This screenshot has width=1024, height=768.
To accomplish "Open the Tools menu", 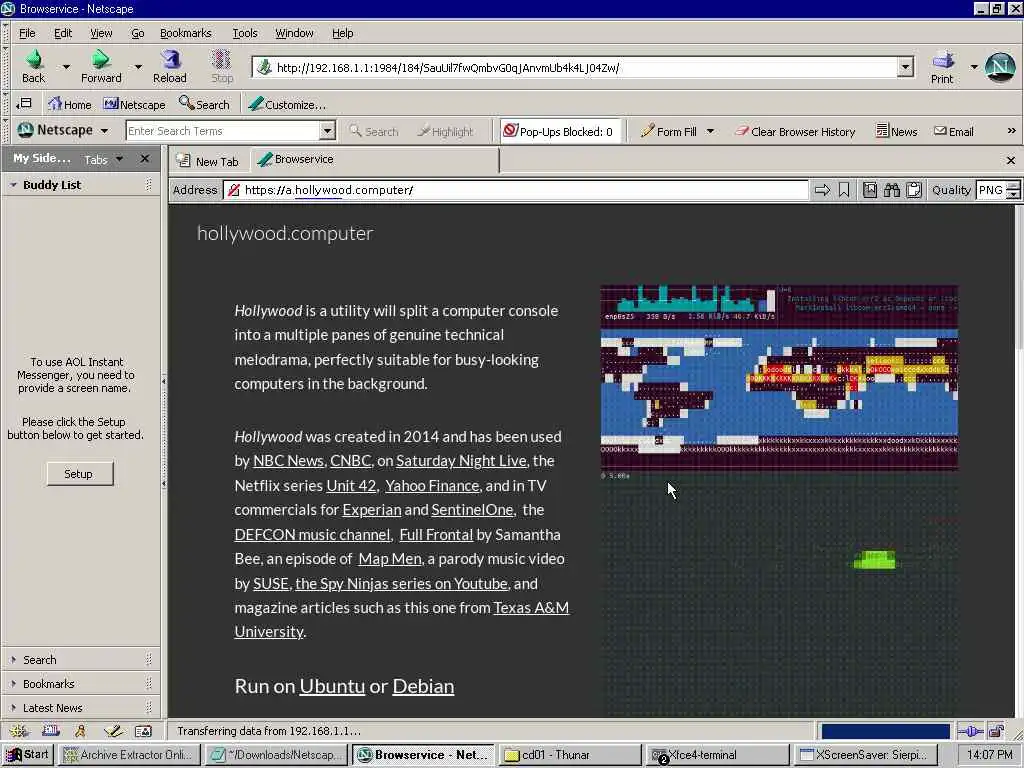I will pyautogui.click(x=244, y=33).
